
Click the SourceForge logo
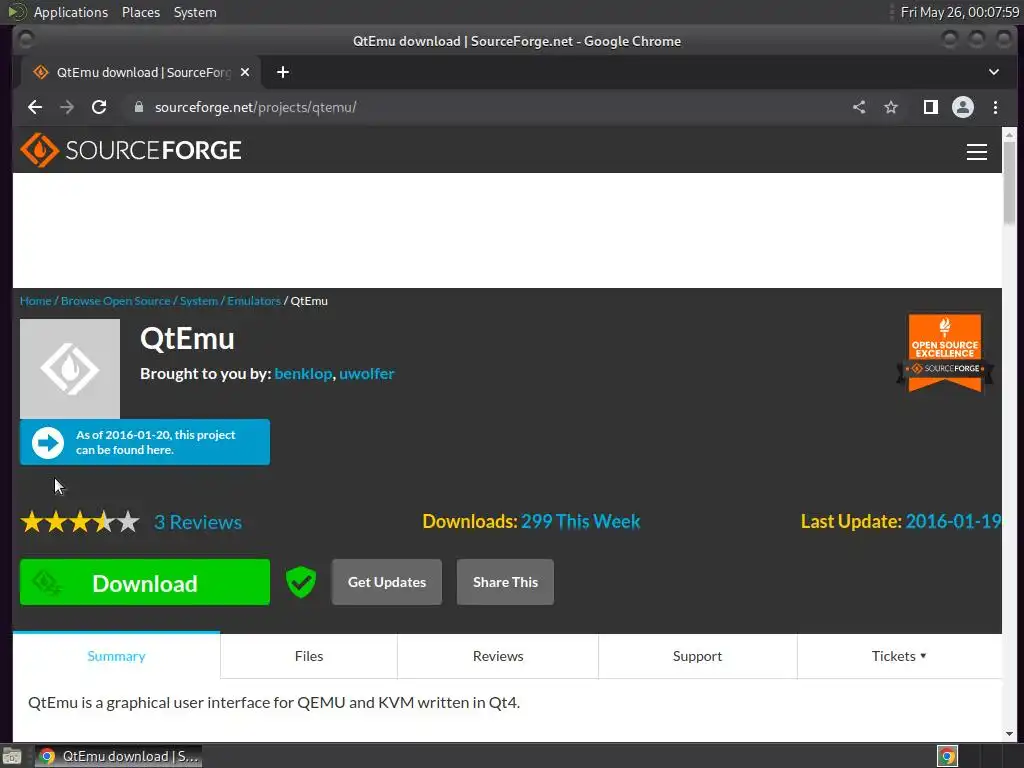point(131,150)
